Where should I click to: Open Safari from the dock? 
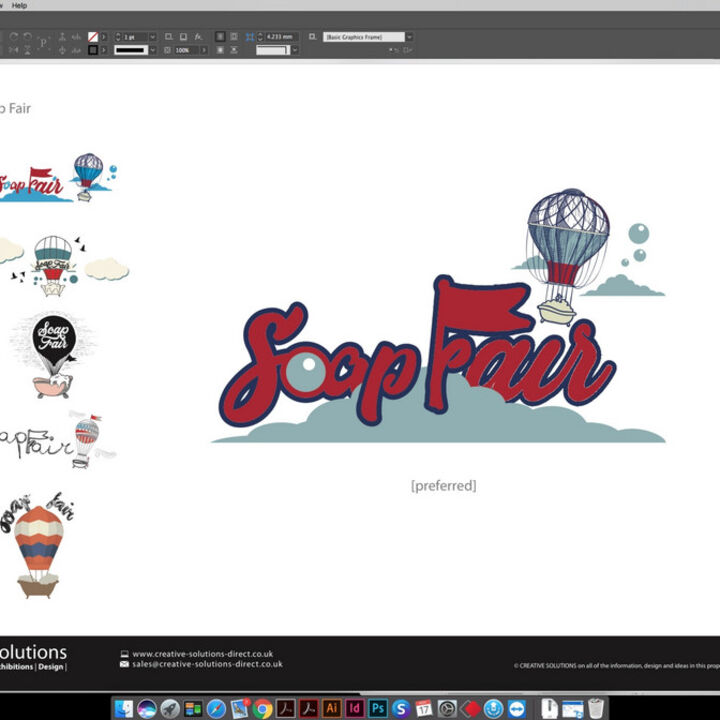point(216,709)
